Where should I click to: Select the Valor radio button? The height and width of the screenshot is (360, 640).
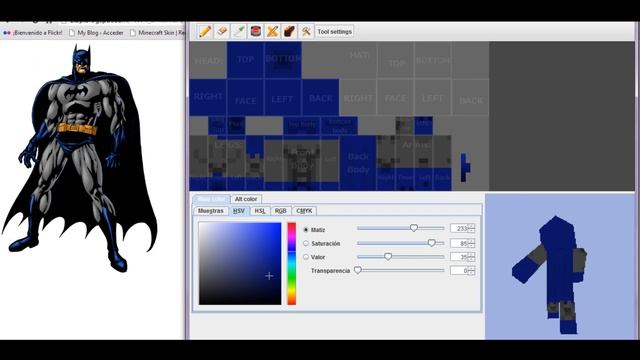[306, 257]
